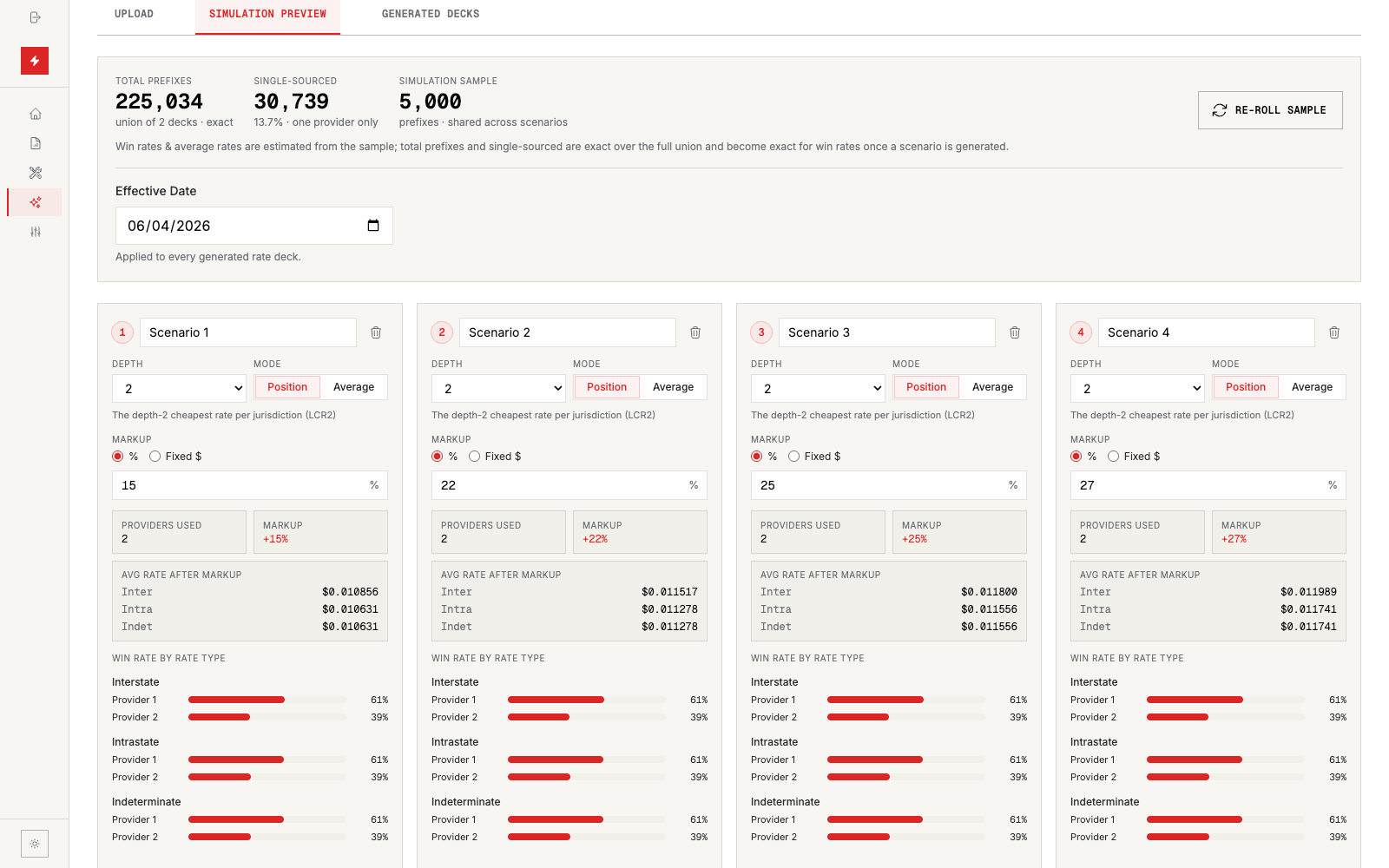Open the document icon in the sidebar
This screenshot has width=1389, height=868.
(36, 143)
